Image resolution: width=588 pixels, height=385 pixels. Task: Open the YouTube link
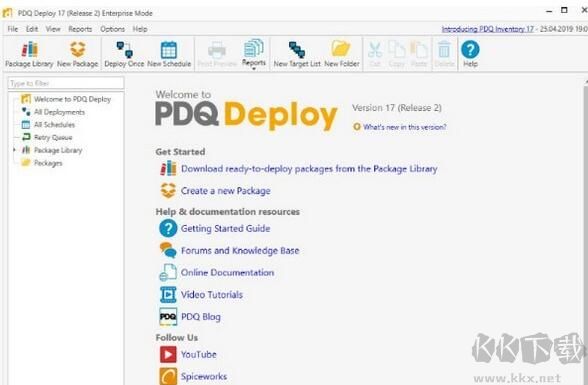pyautogui.click(x=198, y=354)
